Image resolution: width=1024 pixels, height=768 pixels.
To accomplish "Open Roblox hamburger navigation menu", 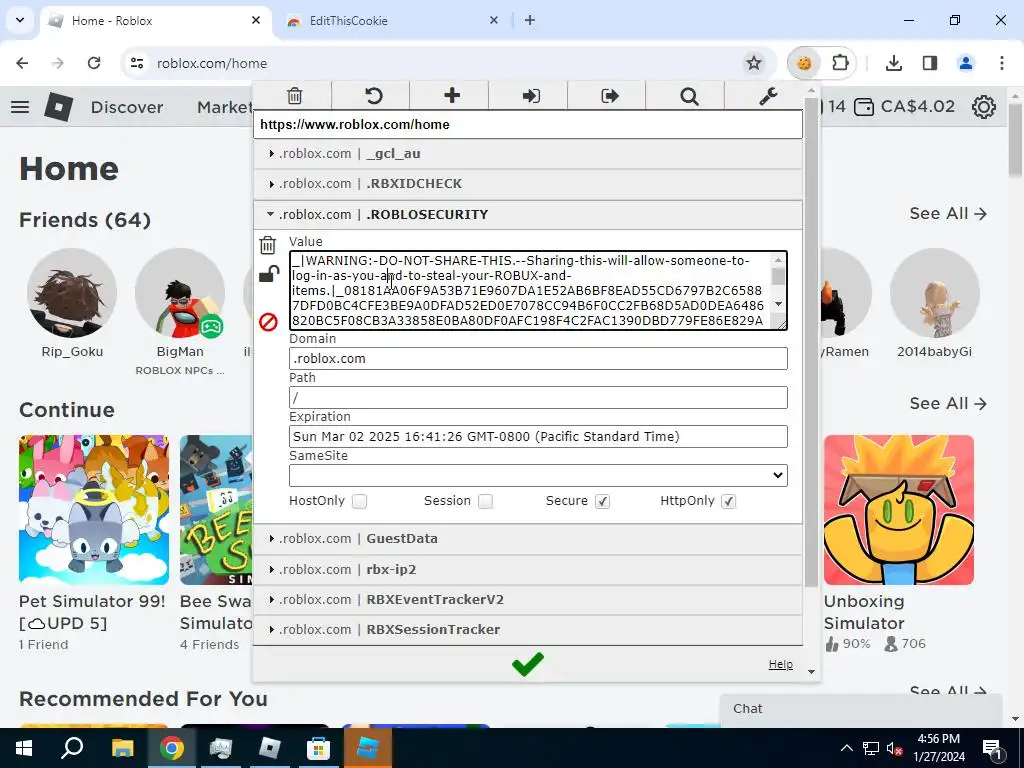I will (20, 106).
